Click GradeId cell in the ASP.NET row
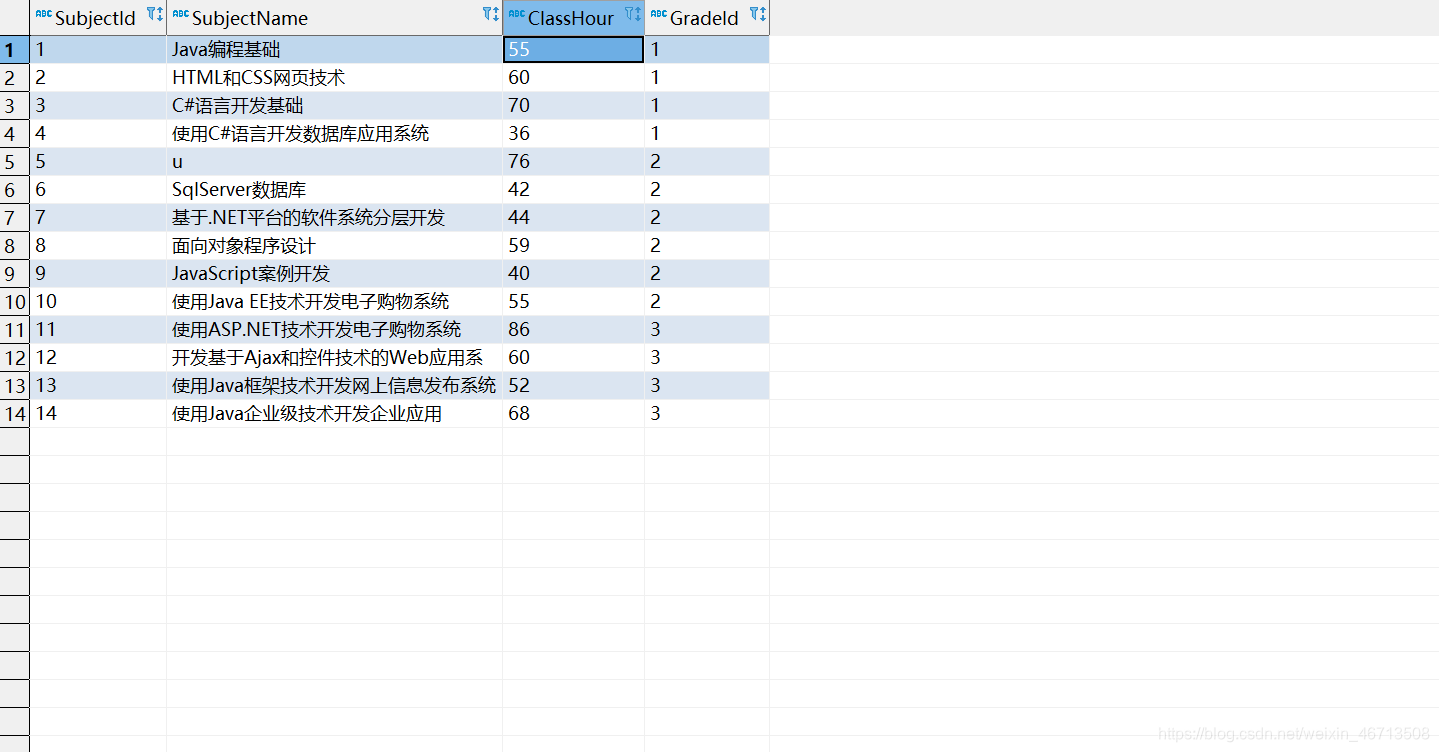 click(707, 329)
